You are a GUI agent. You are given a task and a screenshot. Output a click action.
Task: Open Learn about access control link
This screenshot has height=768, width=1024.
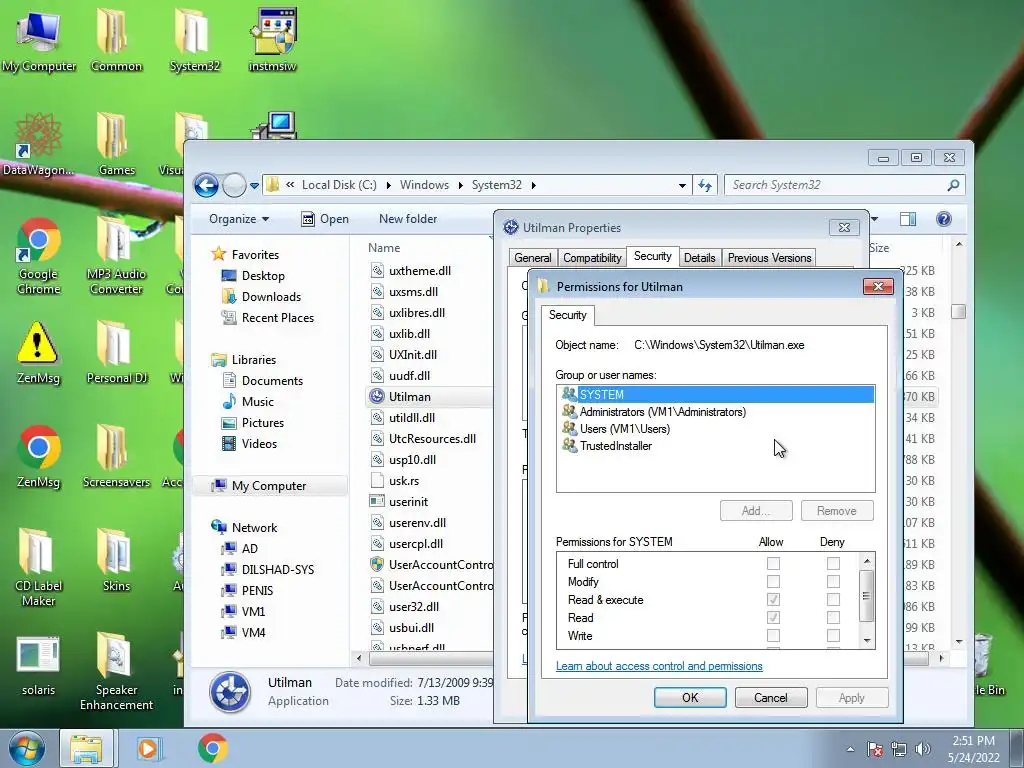(659, 666)
